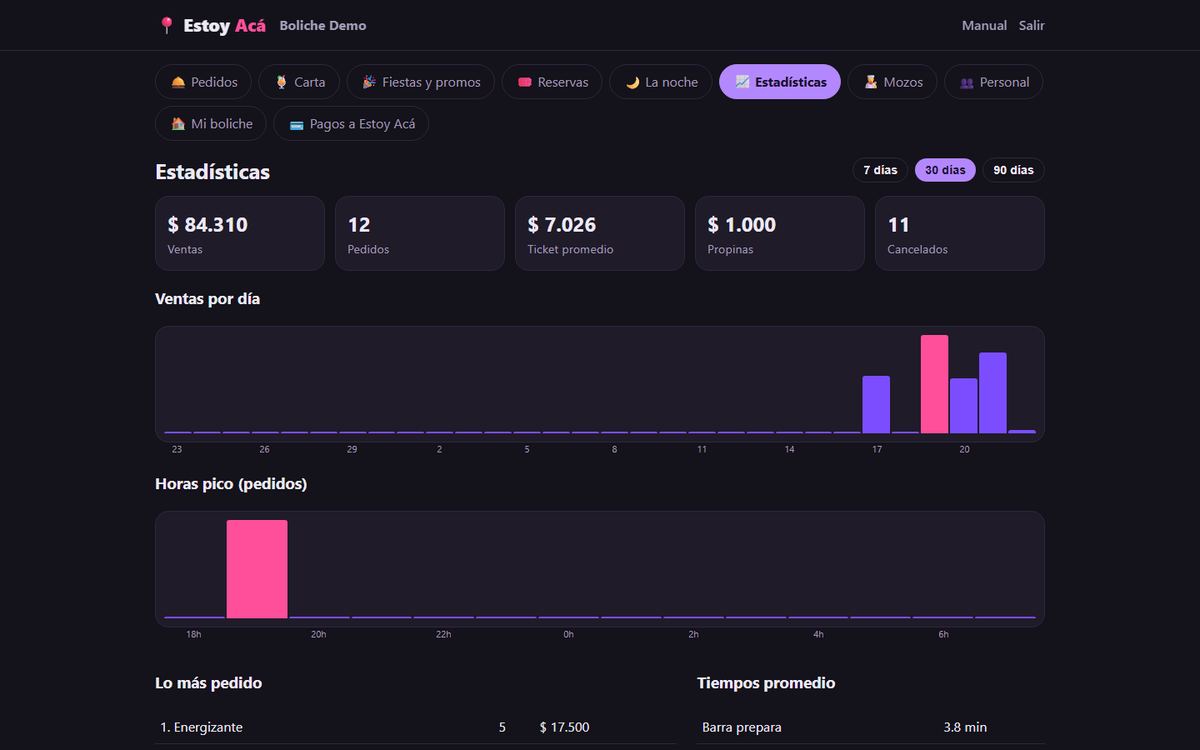
Task: Click the Ventas $ 84.310 card
Action: tap(240, 233)
